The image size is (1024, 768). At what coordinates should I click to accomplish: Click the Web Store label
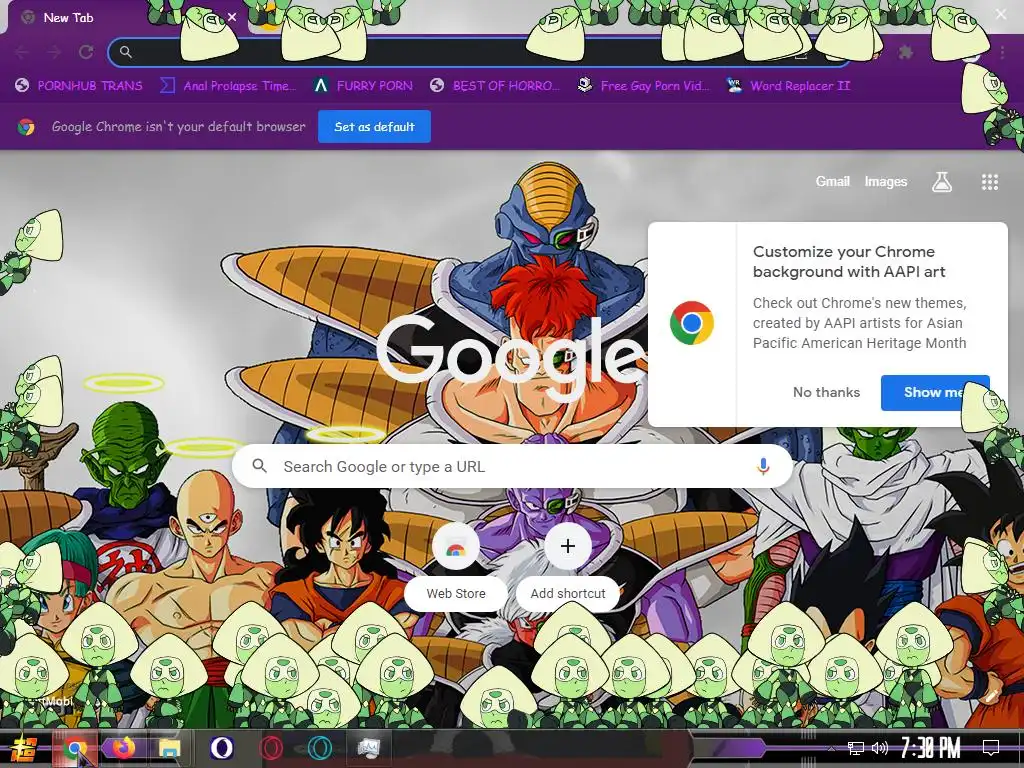coord(456,593)
